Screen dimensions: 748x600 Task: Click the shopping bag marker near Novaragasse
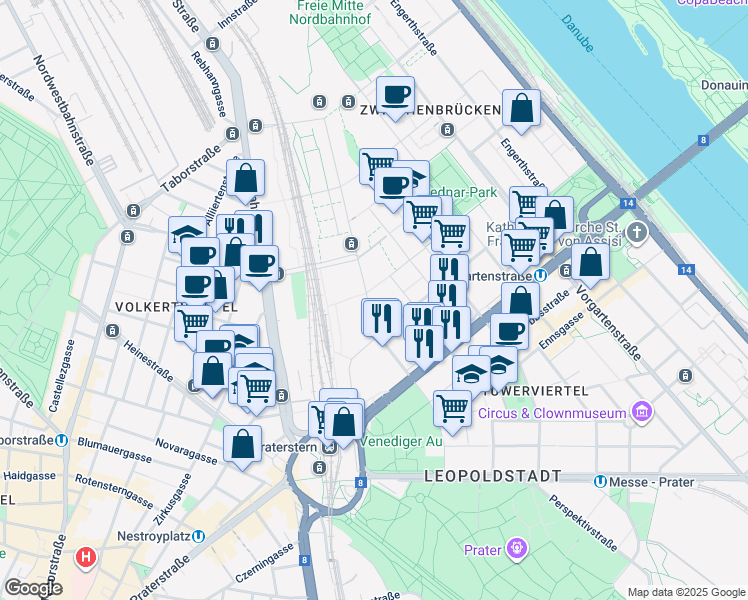(242, 445)
